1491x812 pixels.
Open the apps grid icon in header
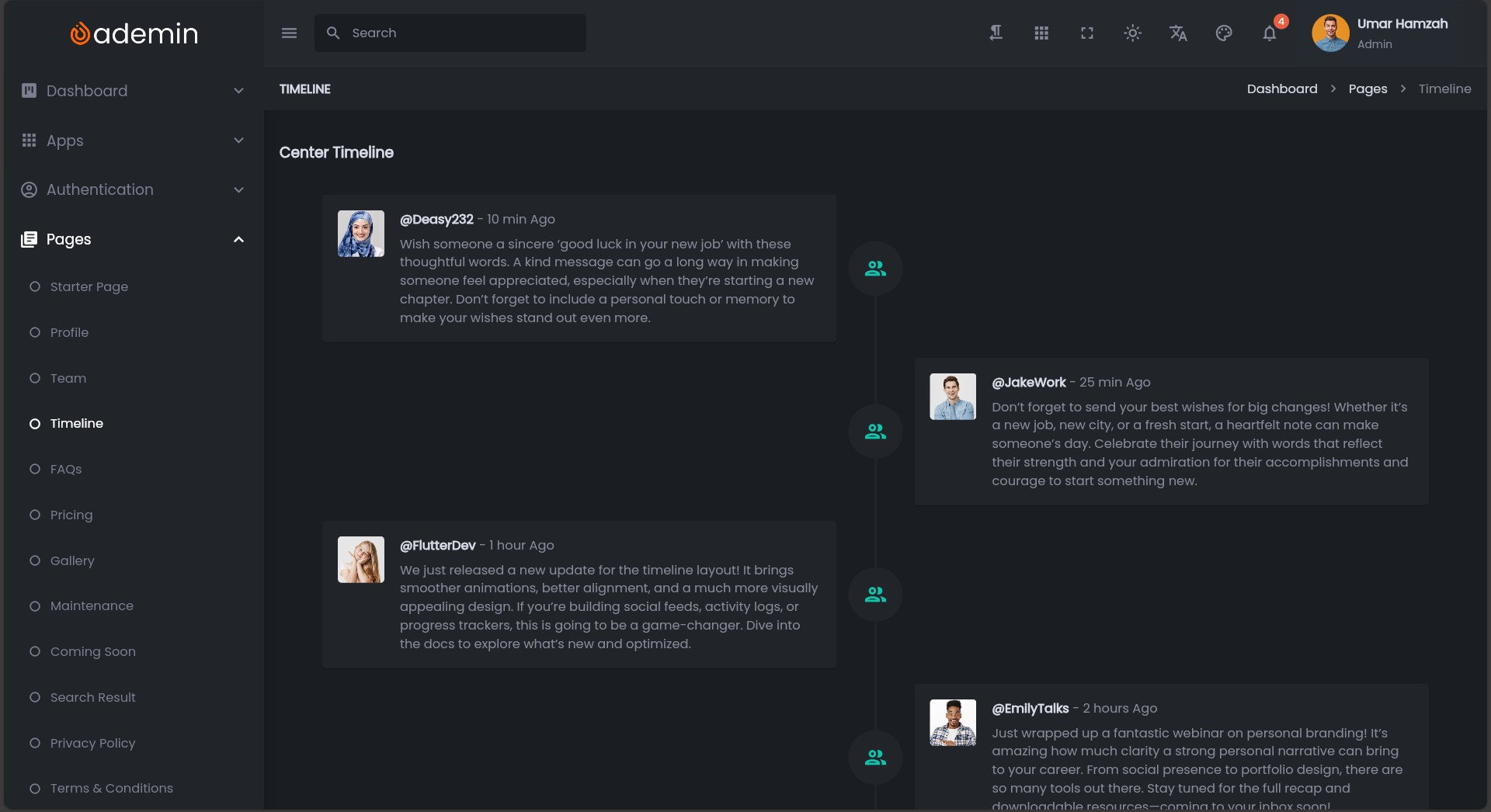tap(1041, 33)
